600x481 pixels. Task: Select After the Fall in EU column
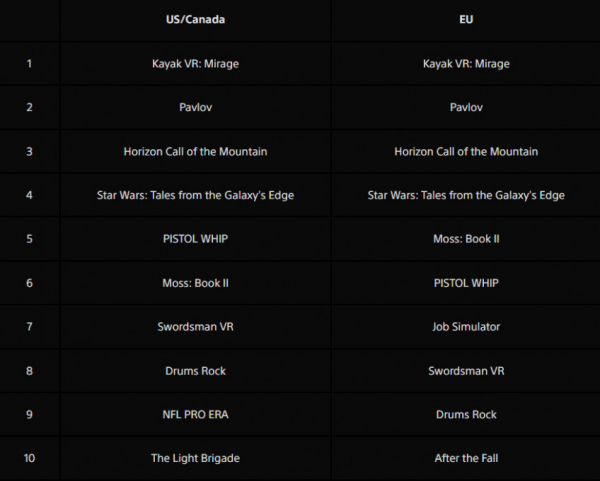[x=466, y=458]
